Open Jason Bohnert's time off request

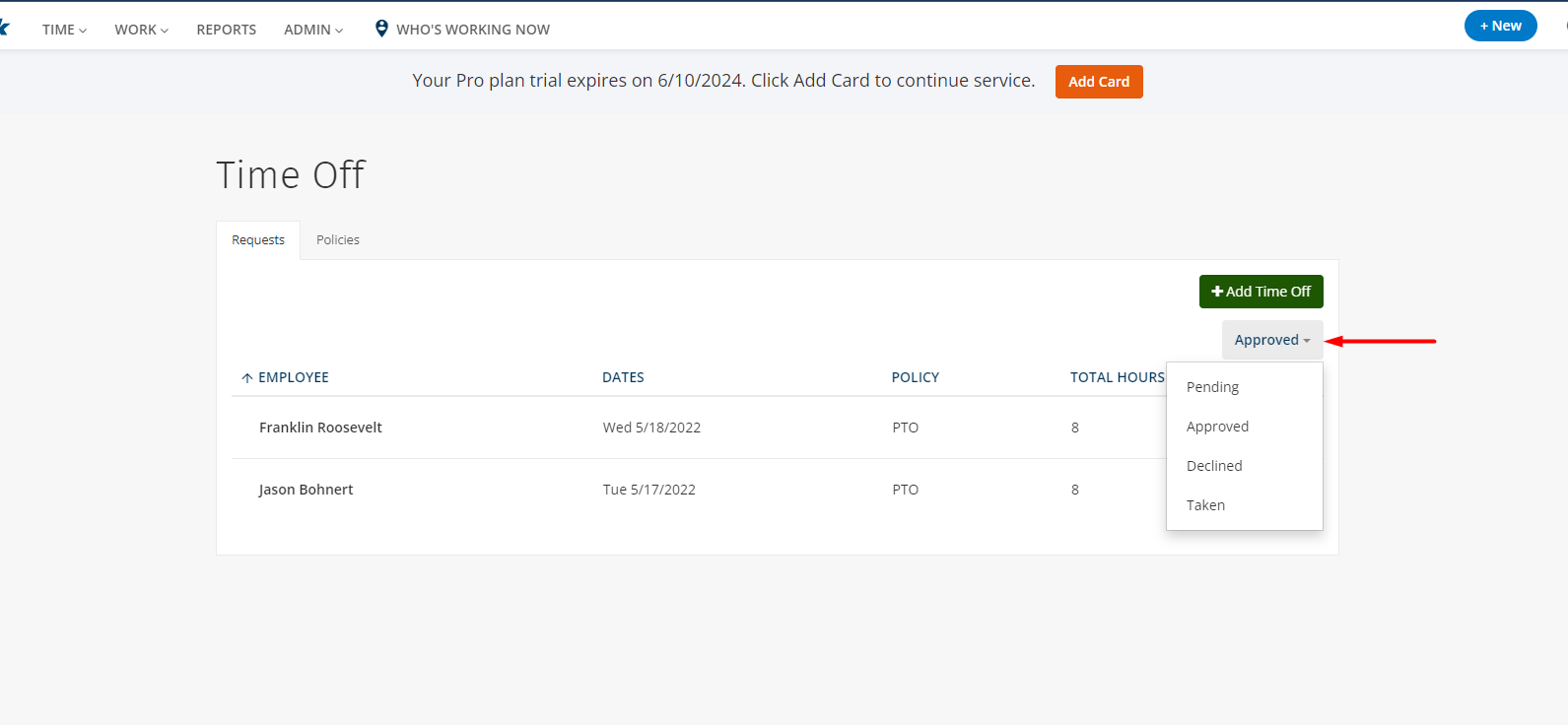coord(306,490)
